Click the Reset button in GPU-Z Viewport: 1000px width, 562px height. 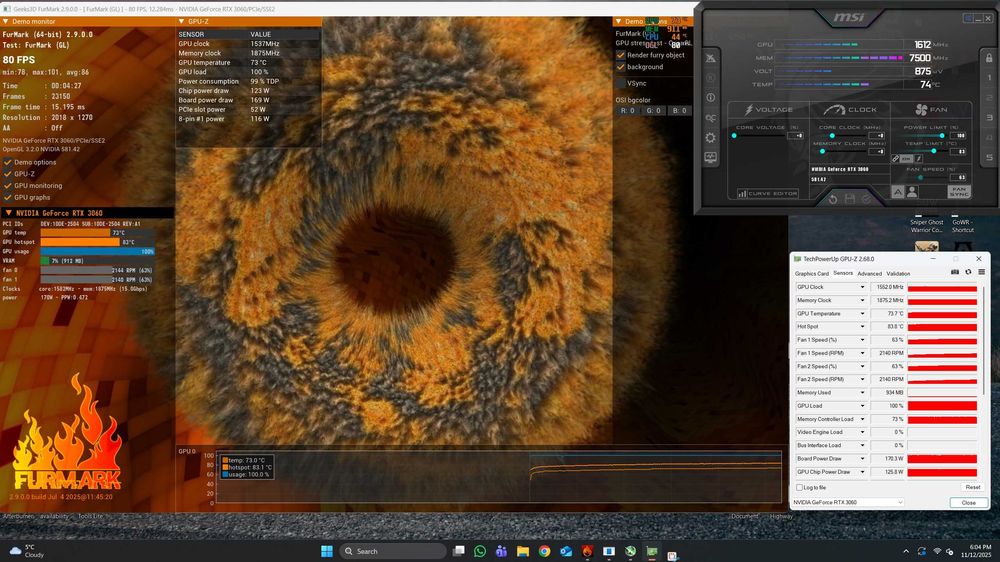[972, 487]
